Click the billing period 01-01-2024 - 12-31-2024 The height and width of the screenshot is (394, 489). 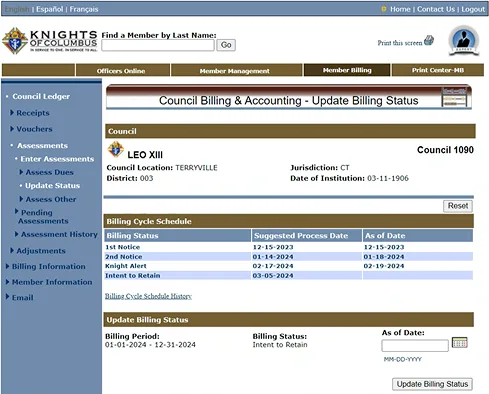pyautogui.click(x=150, y=345)
